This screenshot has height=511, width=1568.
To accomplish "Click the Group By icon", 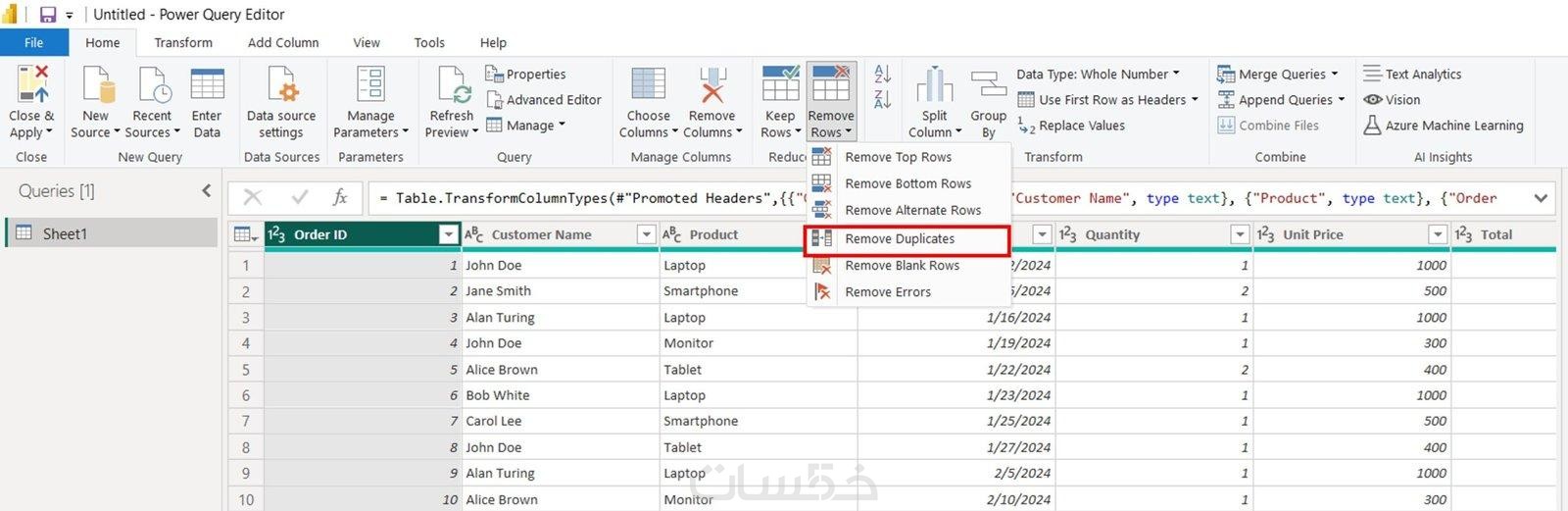I will point(988,84).
